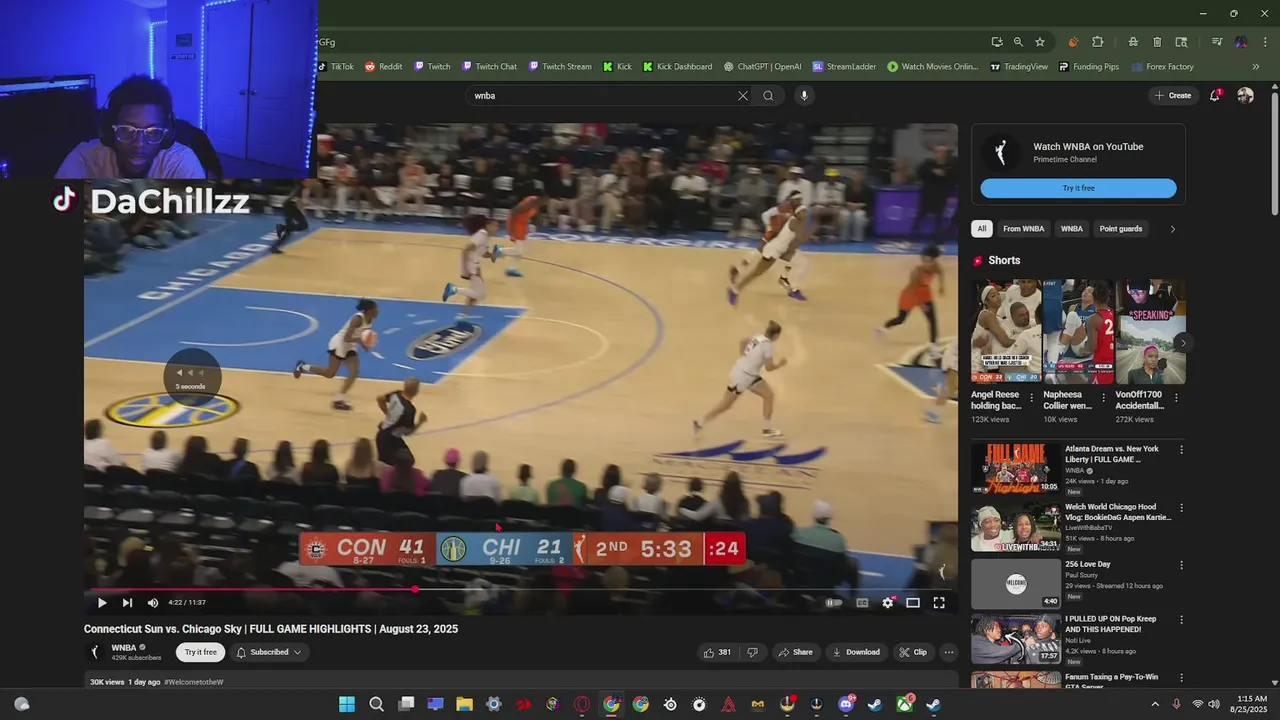Select the From WNBA filter chip
This screenshot has height=720, width=1280.
tap(1023, 229)
